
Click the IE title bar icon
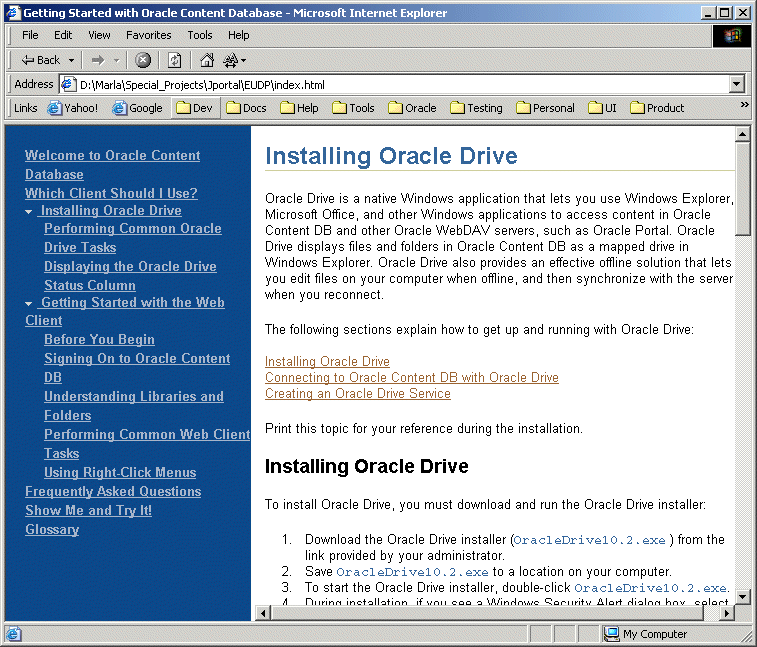tap(14, 13)
